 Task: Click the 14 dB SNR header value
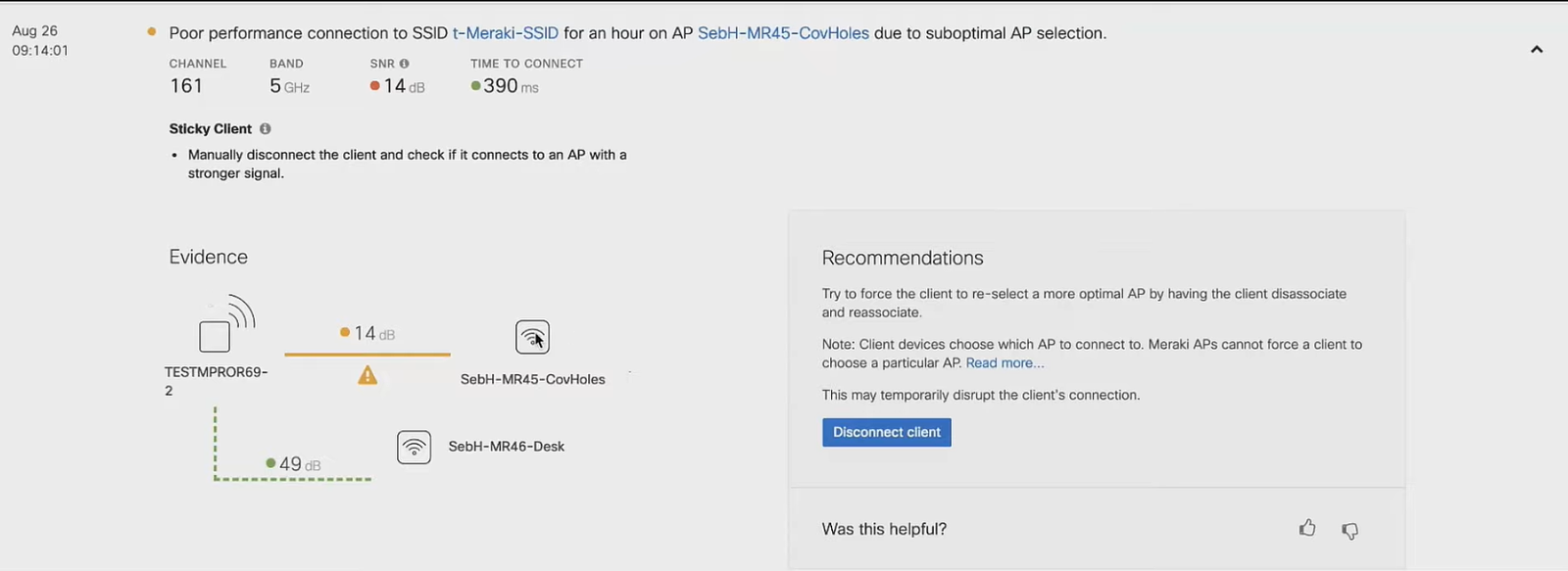click(404, 86)
